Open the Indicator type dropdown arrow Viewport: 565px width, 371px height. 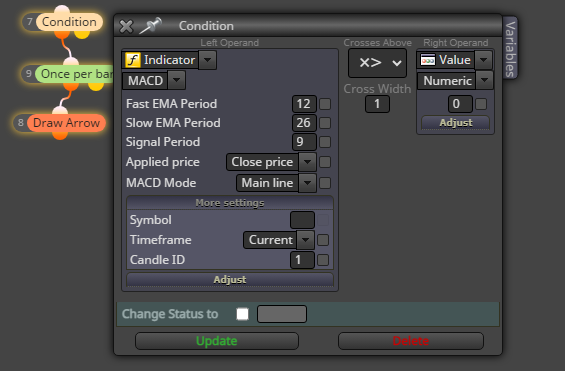208,60
